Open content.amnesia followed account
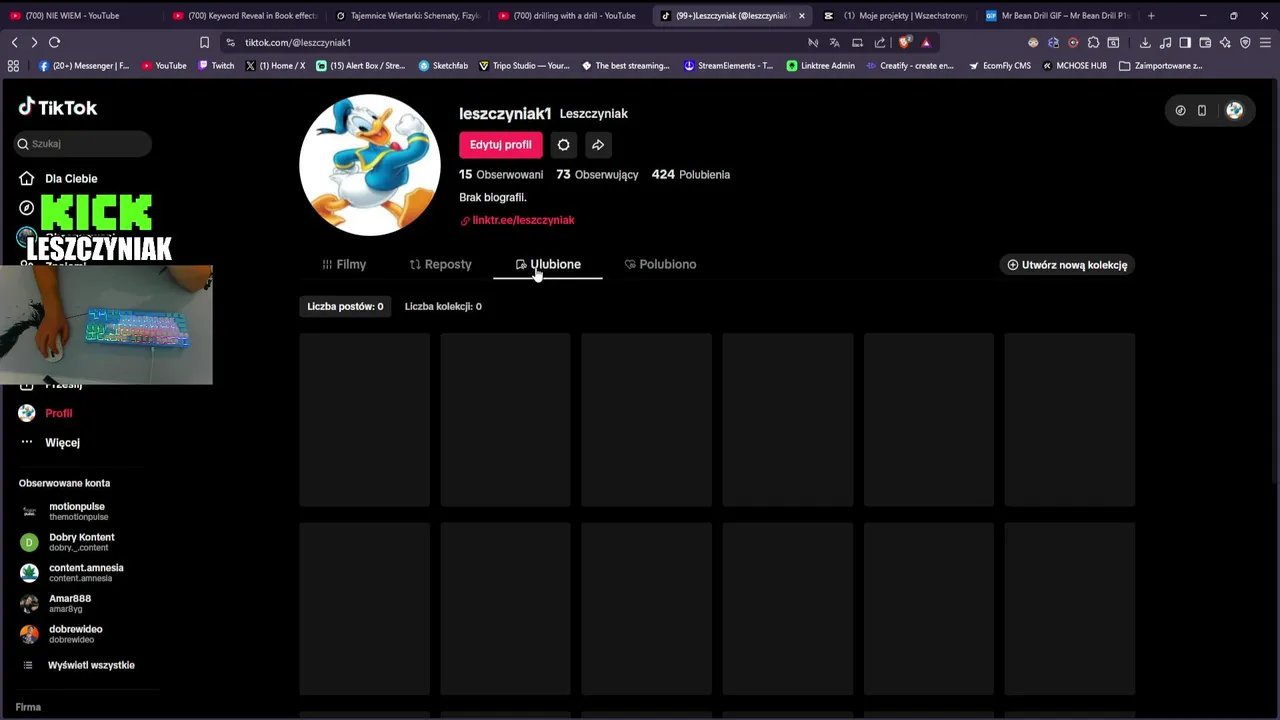The width and height of the screenshot is (1280, 720). (86, 572)
